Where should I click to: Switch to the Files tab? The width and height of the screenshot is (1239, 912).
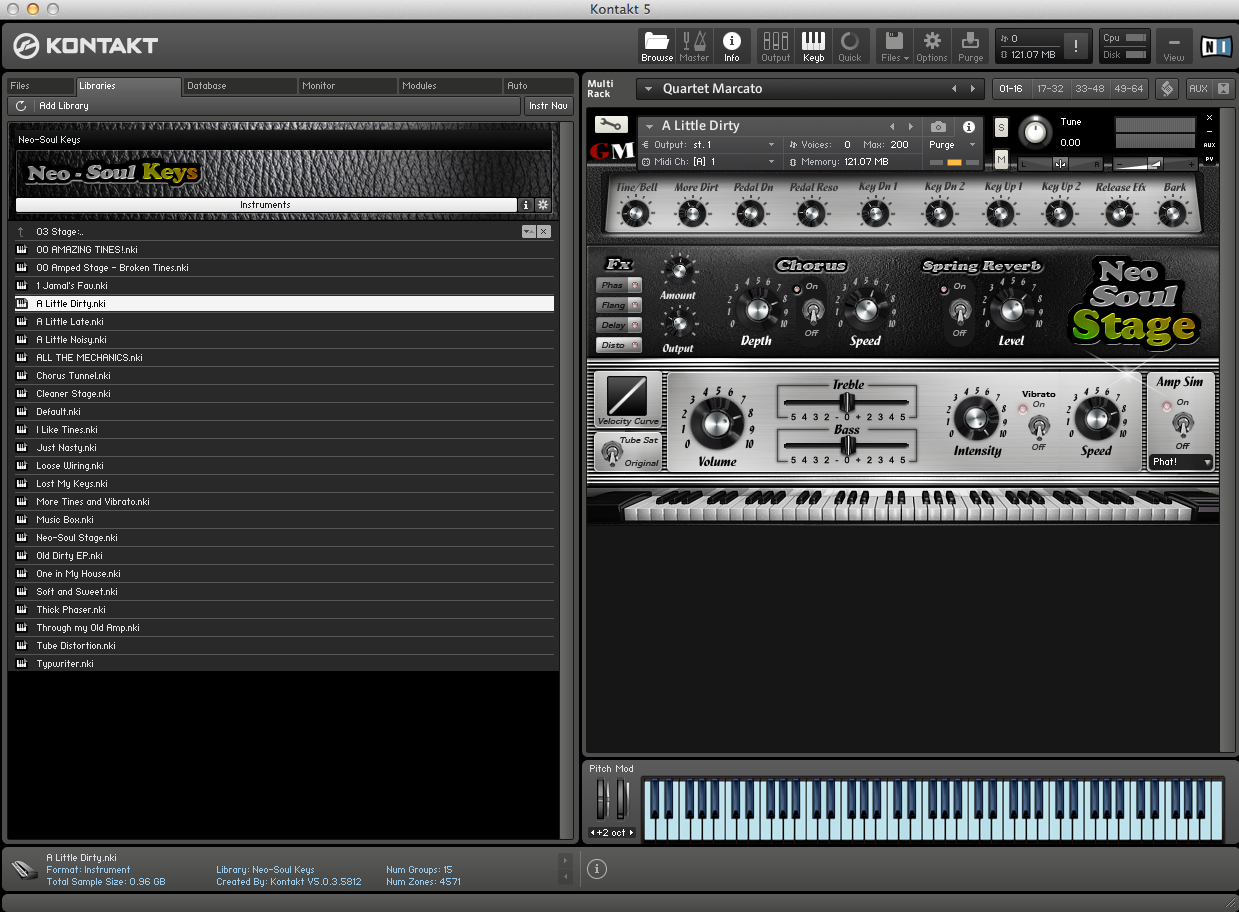(x=40, y=86)
